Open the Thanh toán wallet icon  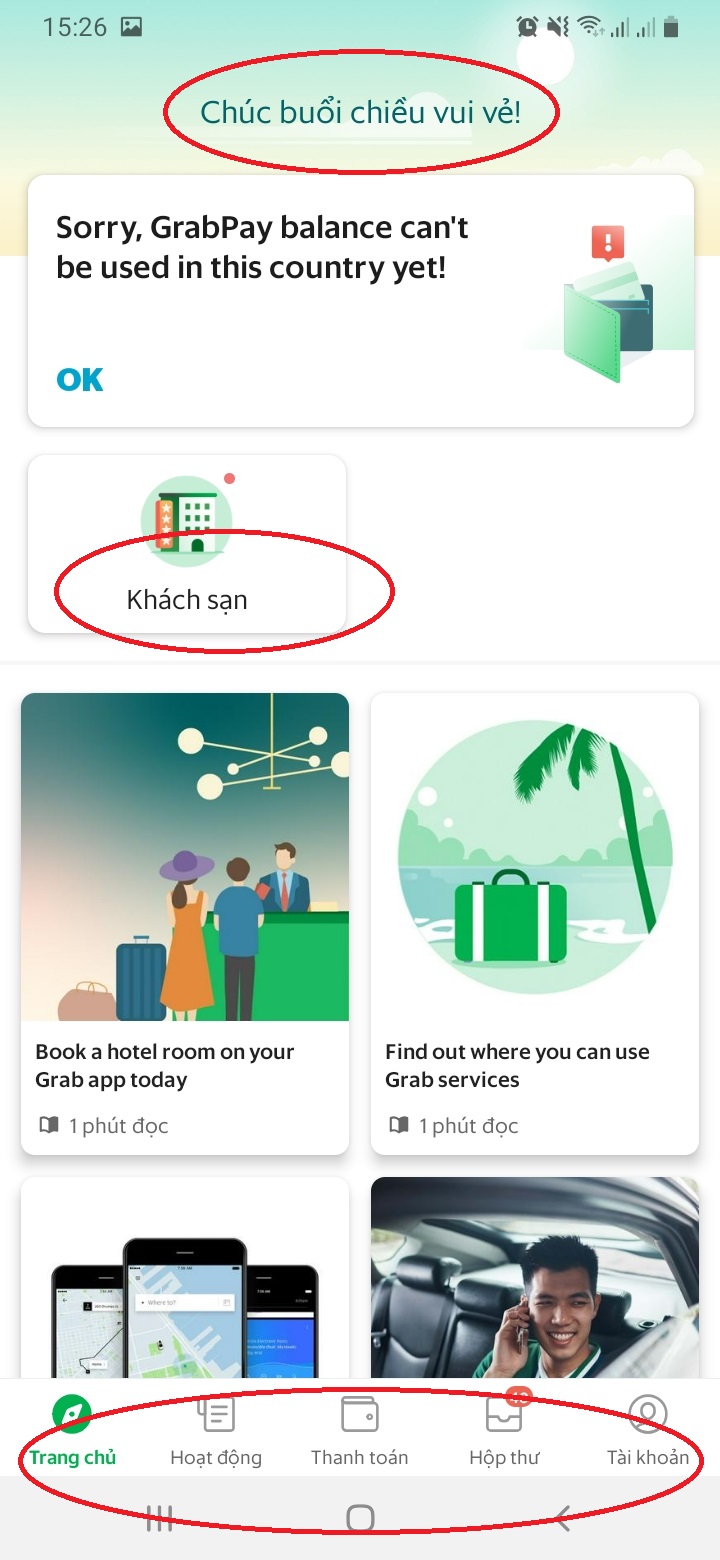click(x=360, y=1415)
